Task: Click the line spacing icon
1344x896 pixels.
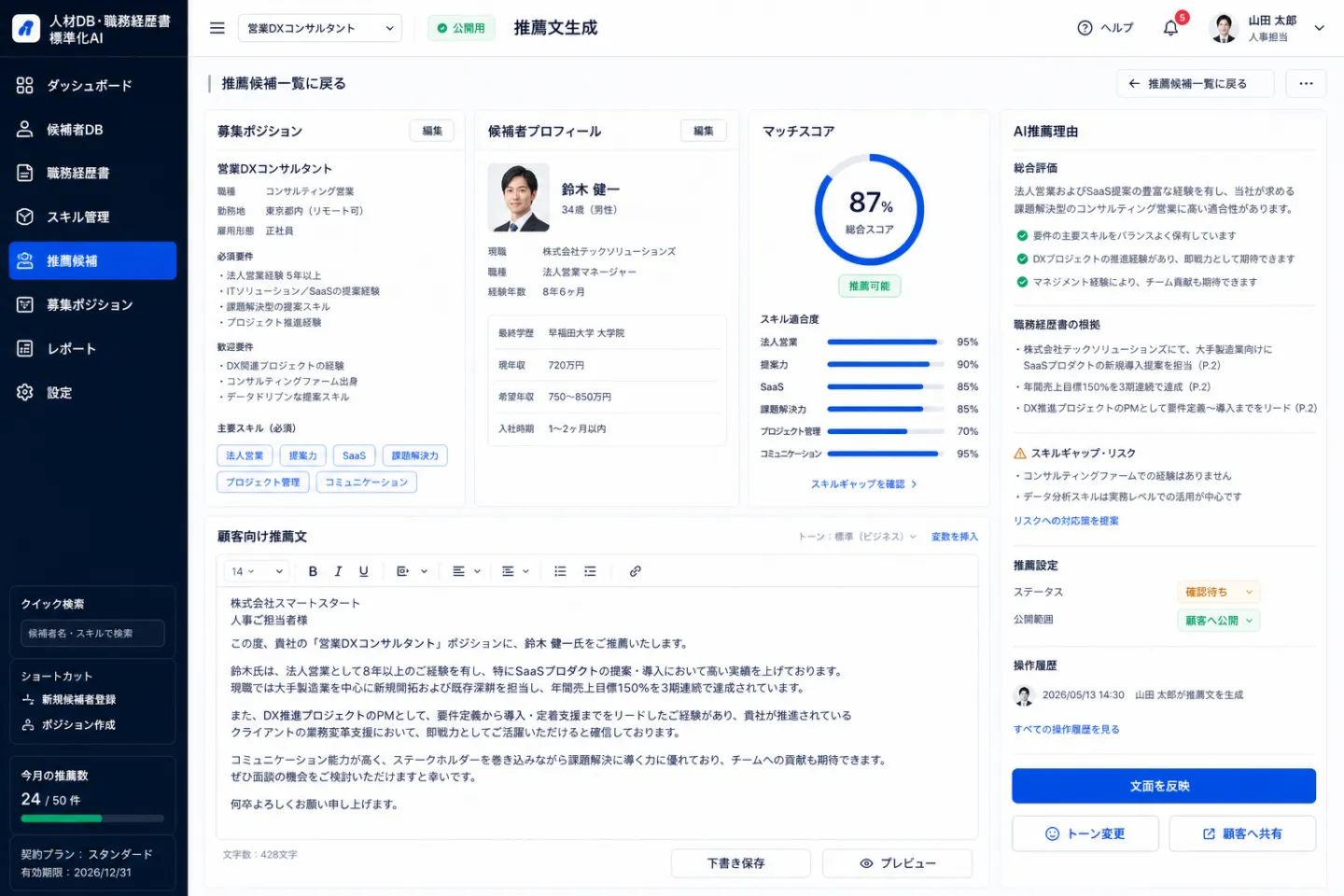Action: pyautogui.click(x=508, y=571)
